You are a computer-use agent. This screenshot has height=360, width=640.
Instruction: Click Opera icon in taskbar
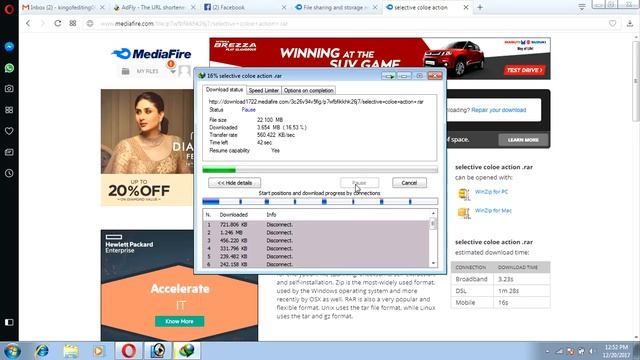click(x=129, y=351)
